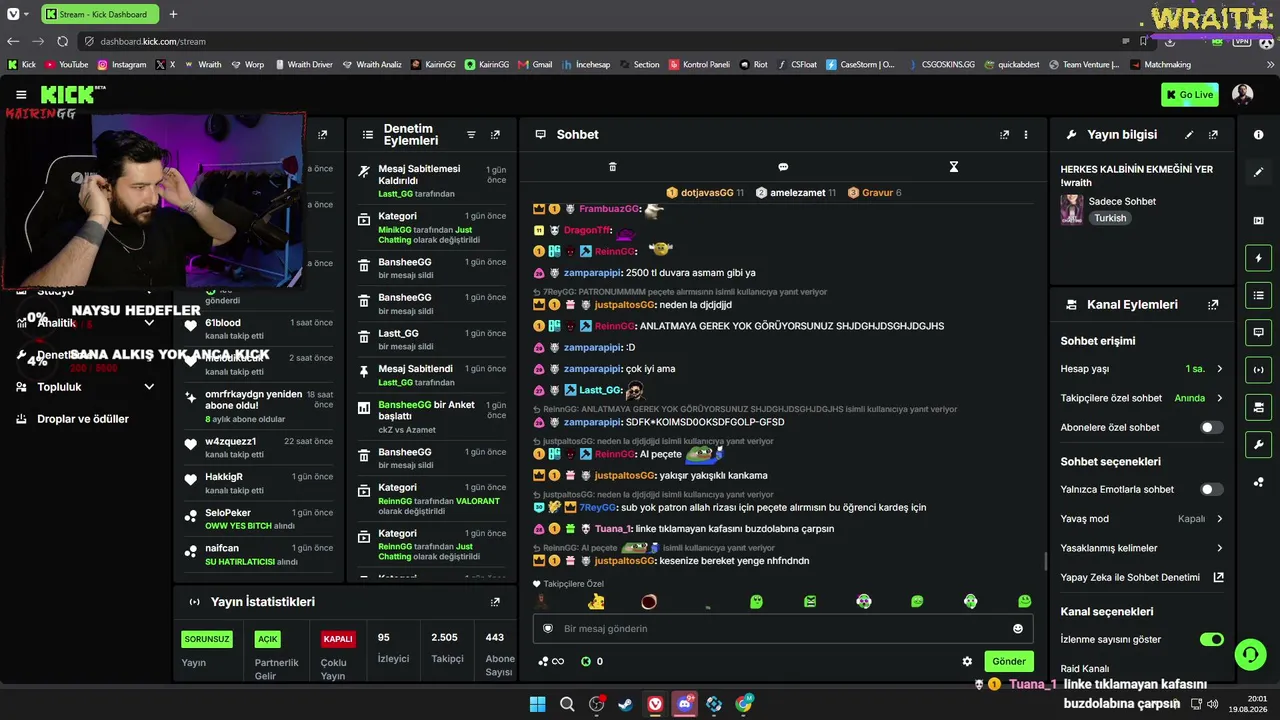Pop out the Yayın bilgisi panel

point(1213,135)
